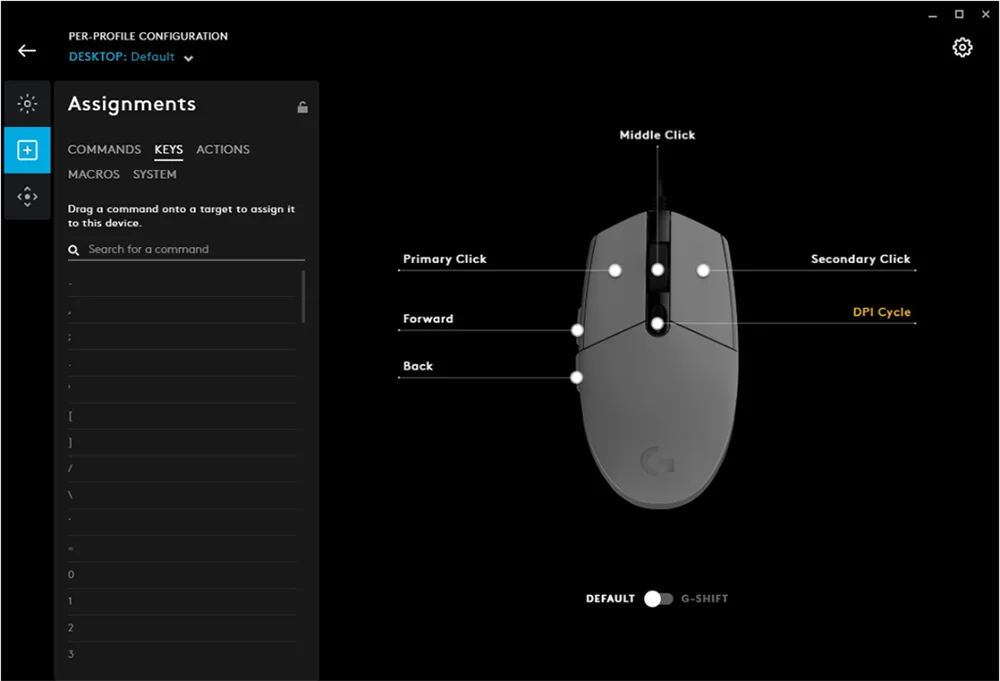Select the '2' key in the list
This screenshot has height=681, width=1000.
click(182, 628)
